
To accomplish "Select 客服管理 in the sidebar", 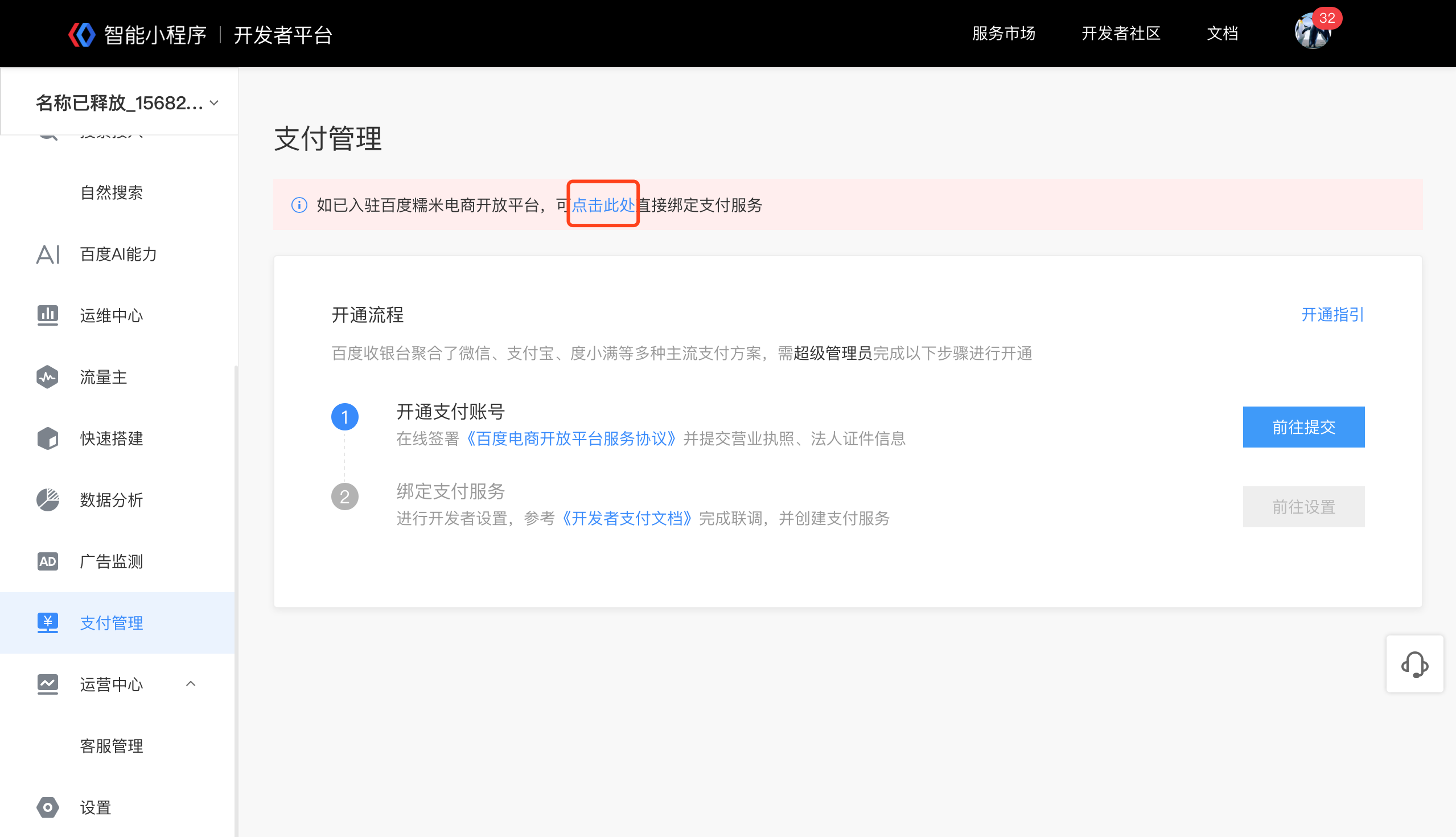I will pos(112,745).
